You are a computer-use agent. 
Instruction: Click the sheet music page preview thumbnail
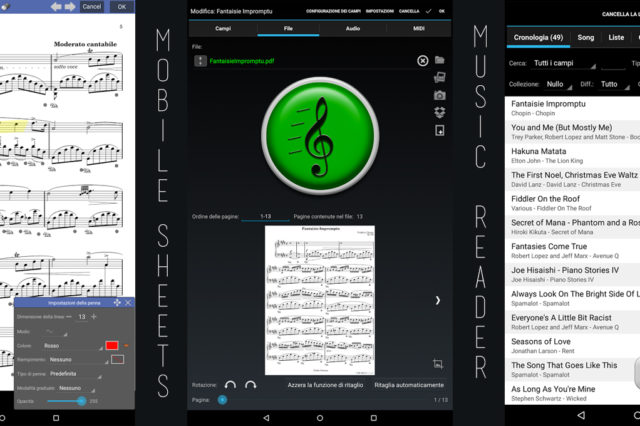320,300
